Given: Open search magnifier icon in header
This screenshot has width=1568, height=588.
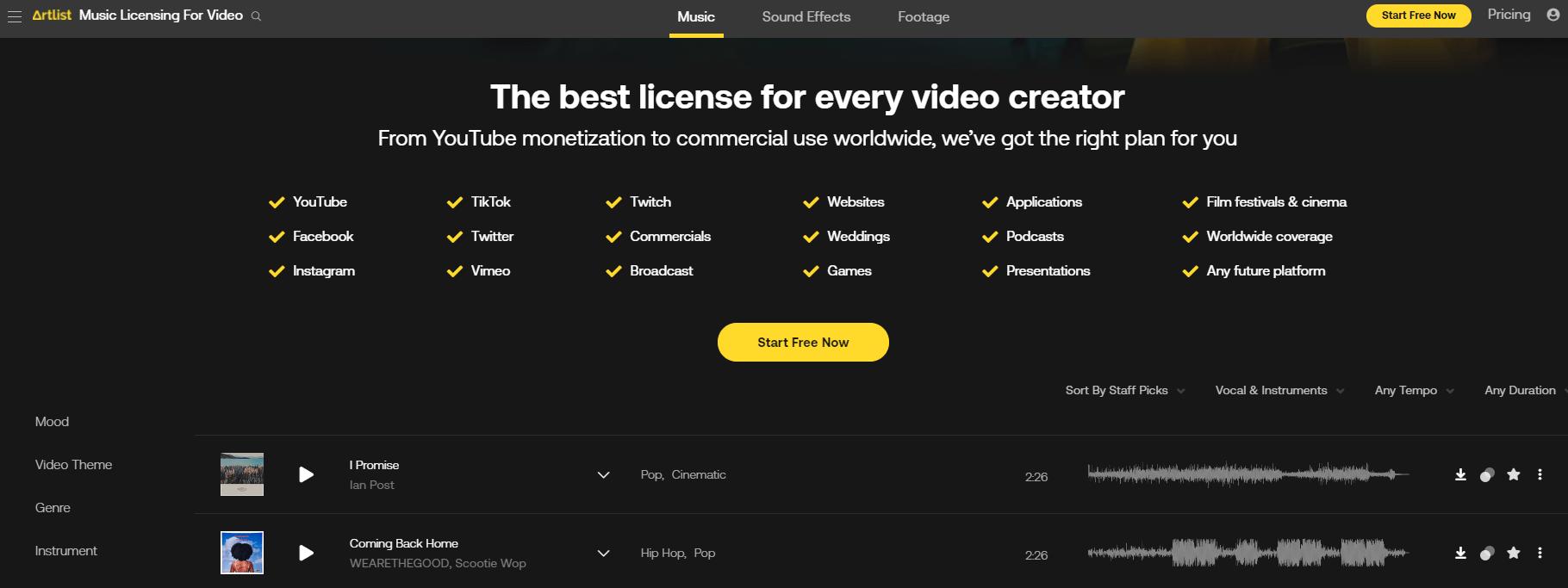Looking at the screenshot, I should 256,16.
